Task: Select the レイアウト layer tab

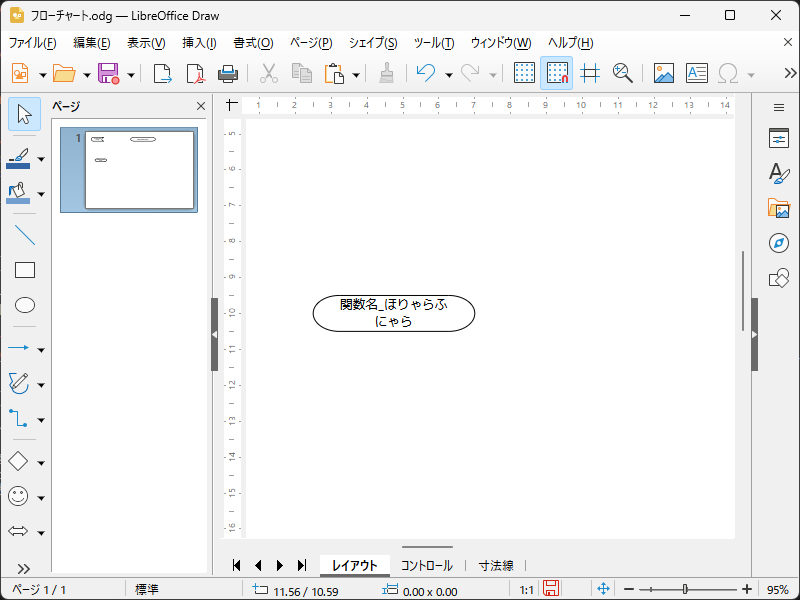Action: pyautogui.click(x=355, y=565)
